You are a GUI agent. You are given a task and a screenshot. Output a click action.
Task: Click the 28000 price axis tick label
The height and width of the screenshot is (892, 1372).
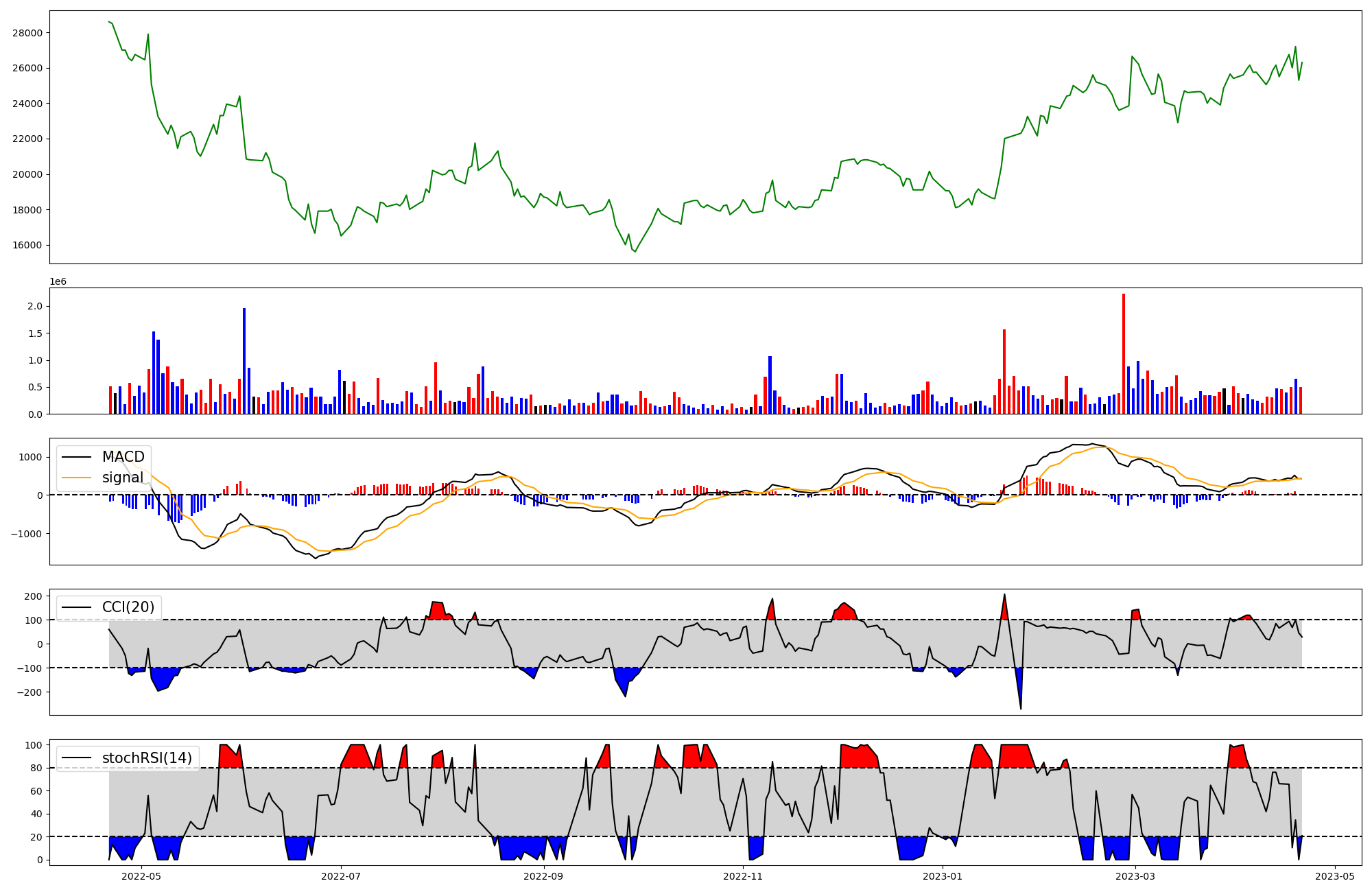27,33
